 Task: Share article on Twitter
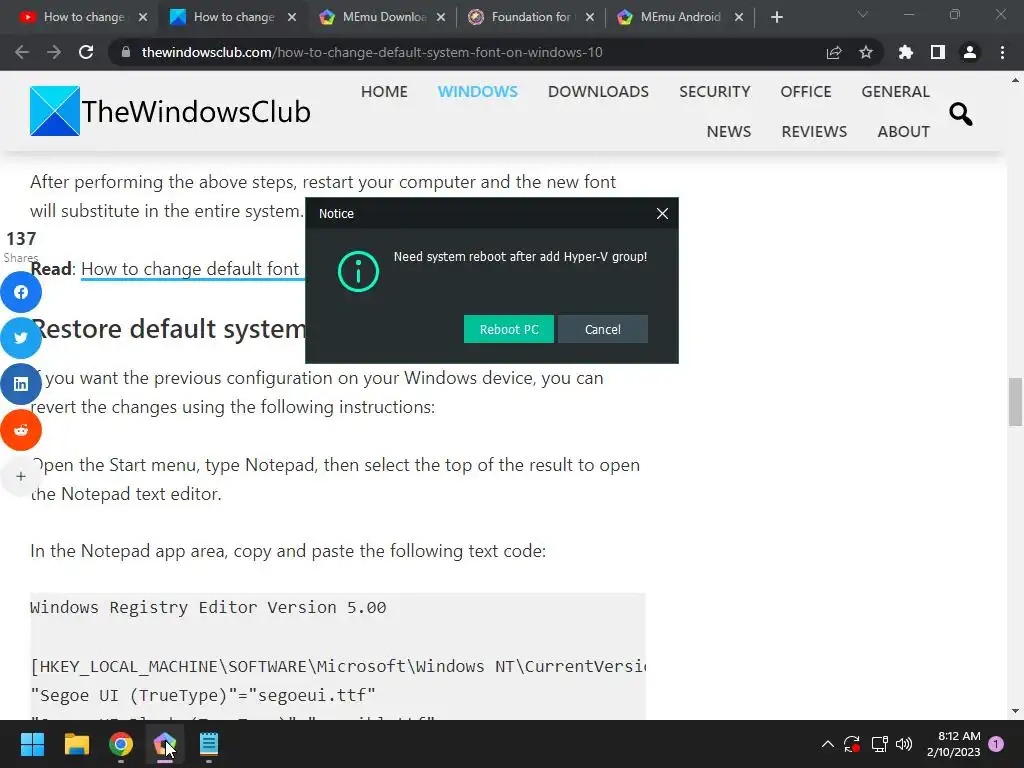point(21,338)
